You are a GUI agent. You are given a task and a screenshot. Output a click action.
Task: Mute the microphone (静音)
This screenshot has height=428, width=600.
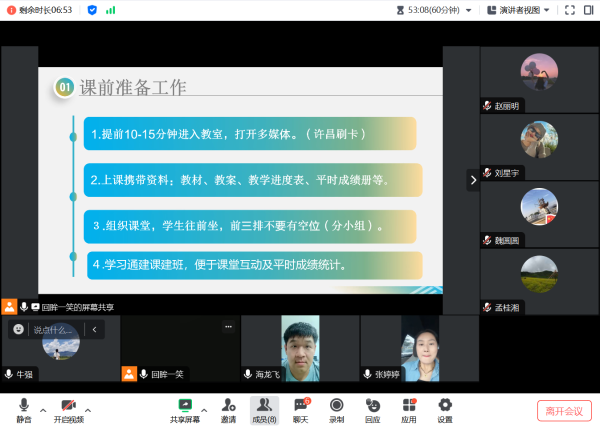pyautogui.click(x=23, y=408)
